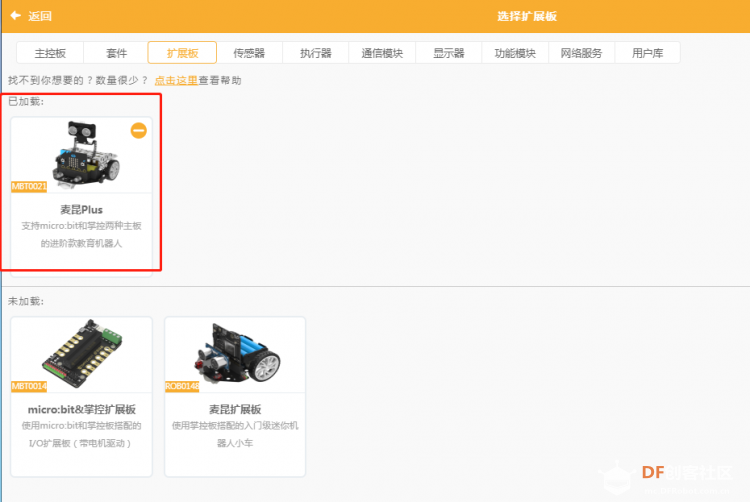This screenshot has width=750, height=502.
Task: Open the 点击这里 help link
Action: coord(176,80)
